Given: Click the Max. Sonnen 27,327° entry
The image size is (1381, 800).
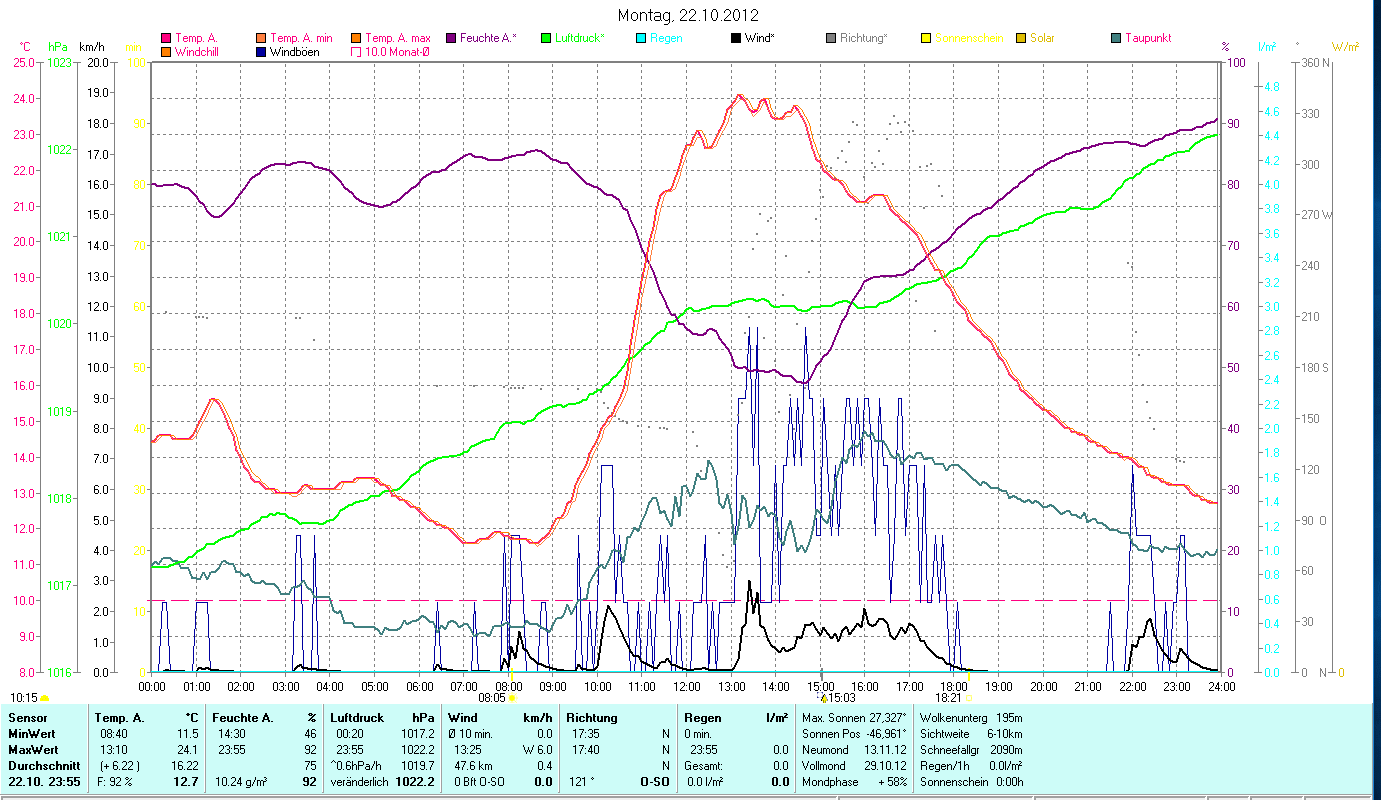Looking at the screenshot, I should 855,718.
